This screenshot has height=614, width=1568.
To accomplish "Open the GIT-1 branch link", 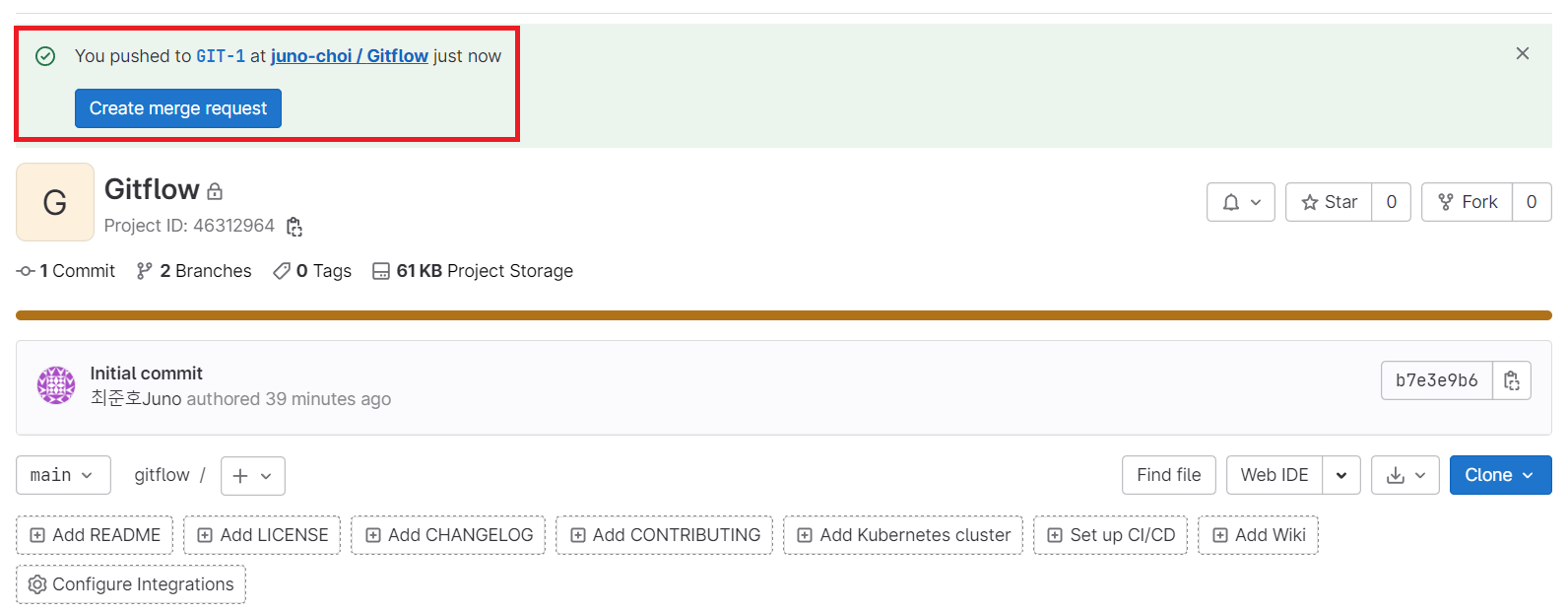I will (221, 56).
